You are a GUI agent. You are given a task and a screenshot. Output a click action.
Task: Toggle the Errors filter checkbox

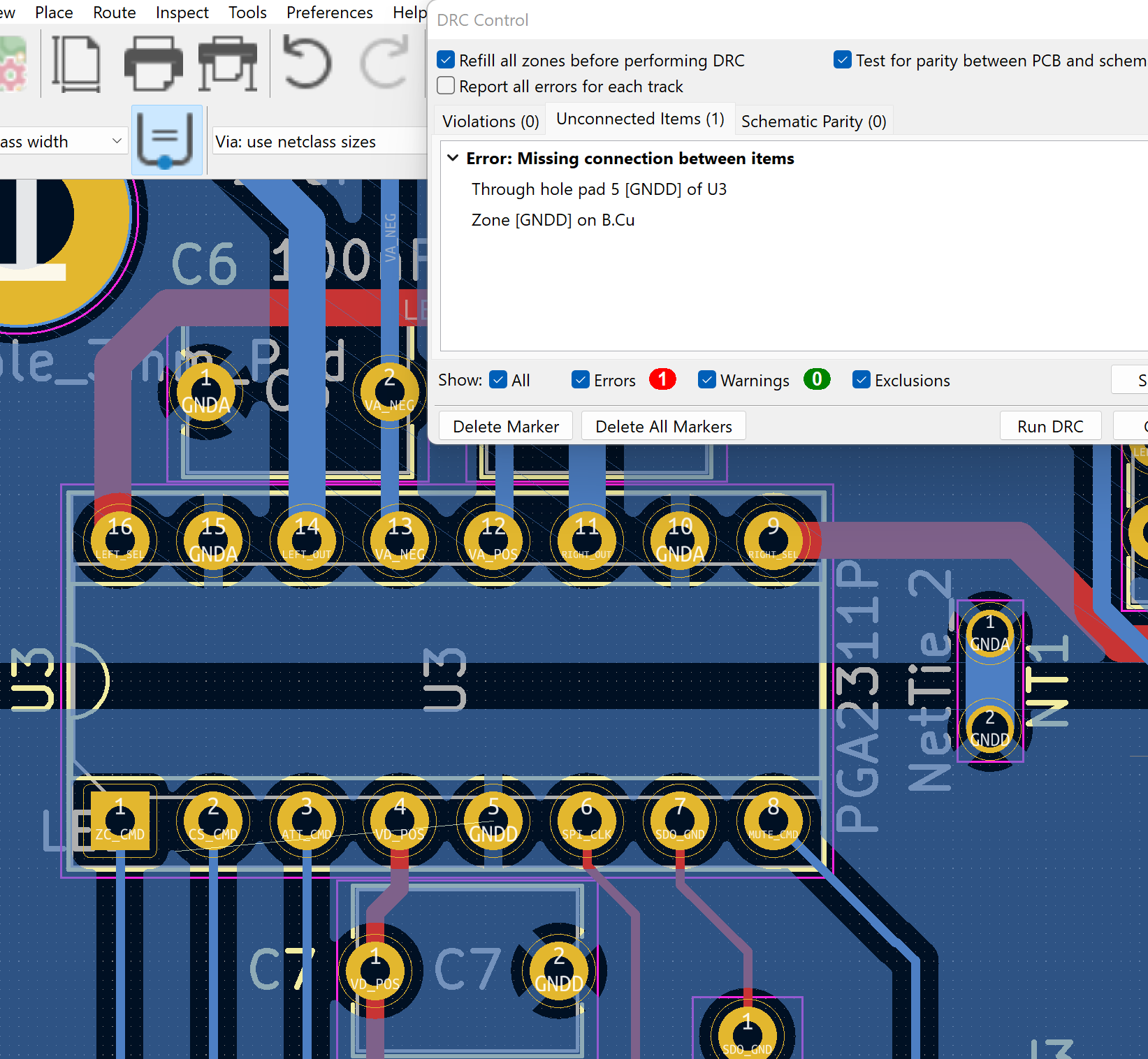(581, 380)
